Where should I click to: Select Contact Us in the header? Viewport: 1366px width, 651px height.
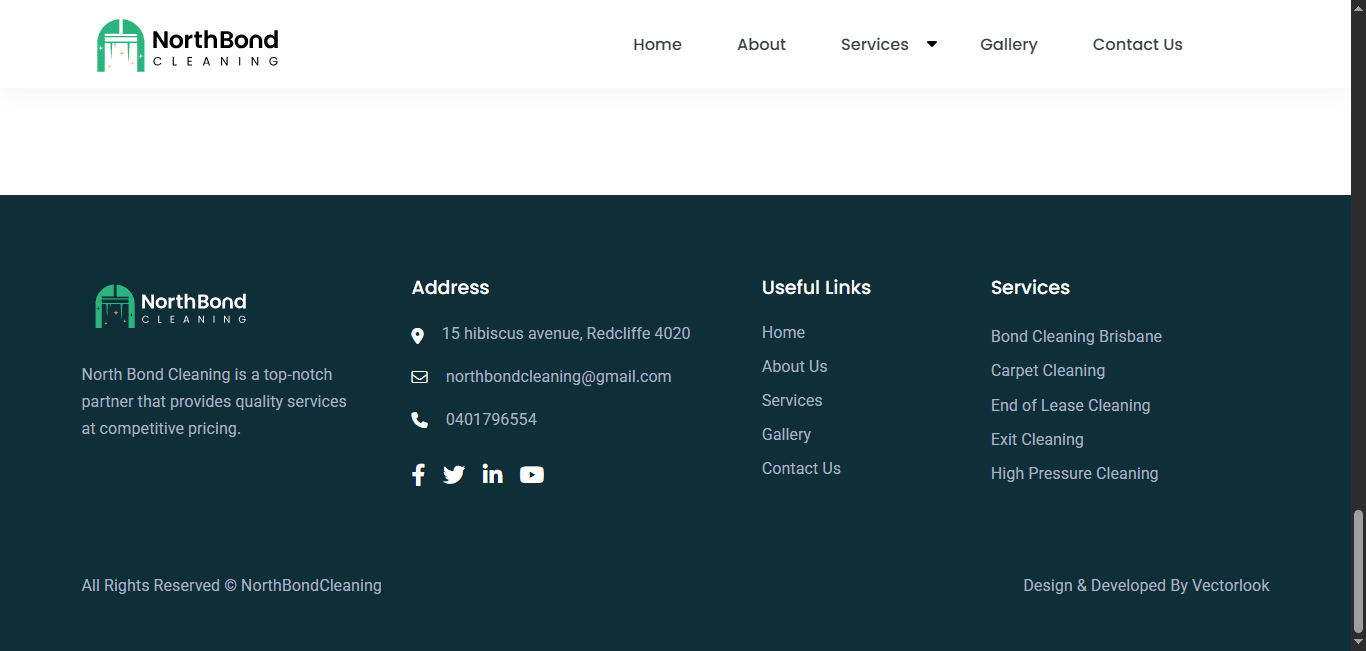pyautogui.click(x=1137, y=45)
